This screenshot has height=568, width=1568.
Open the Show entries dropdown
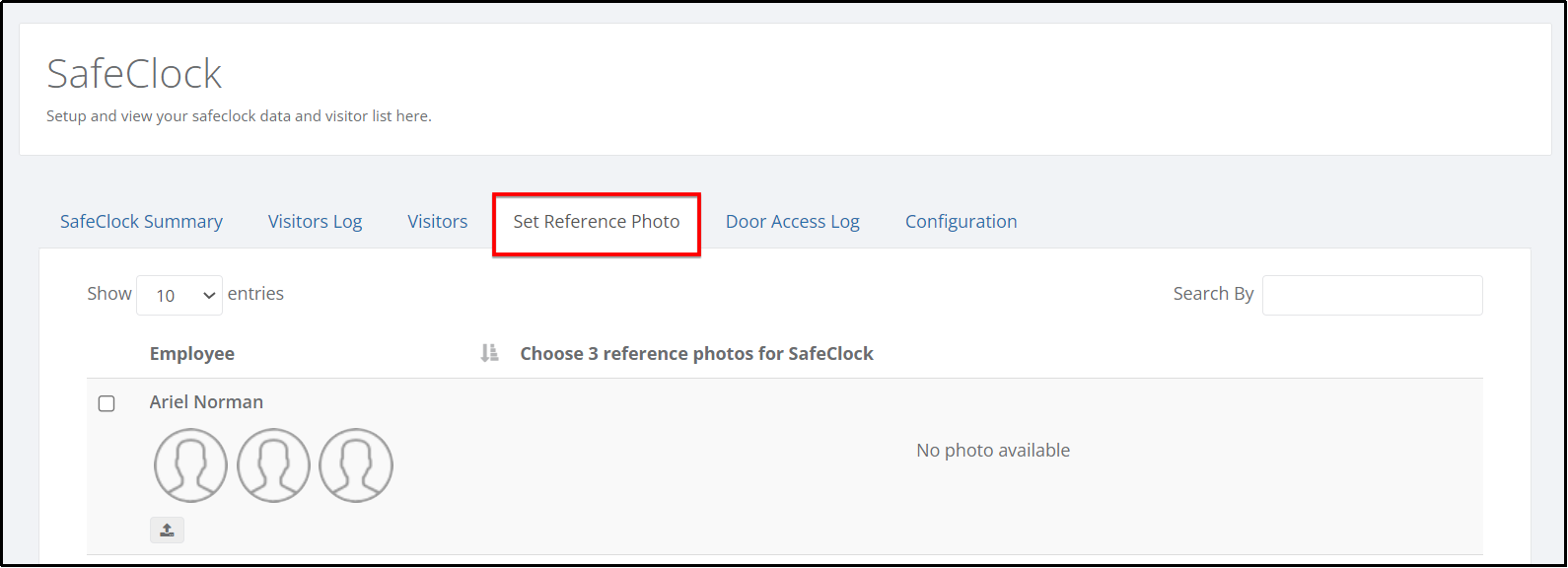click(x=179, y=295)
